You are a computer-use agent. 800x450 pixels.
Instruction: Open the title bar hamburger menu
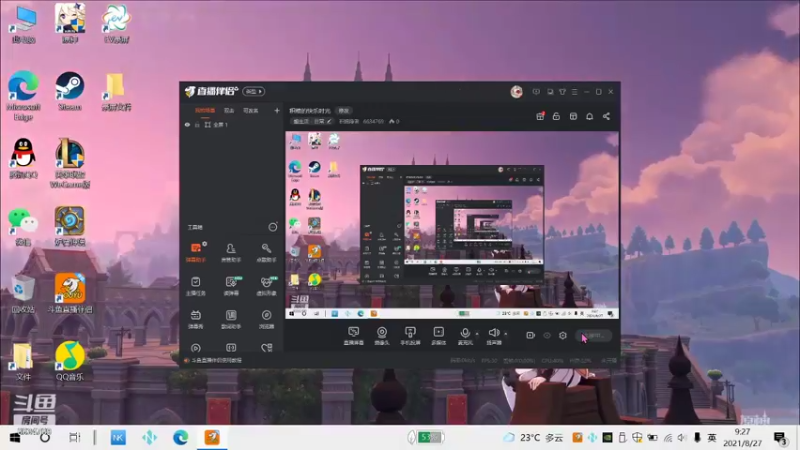point(574,92)
